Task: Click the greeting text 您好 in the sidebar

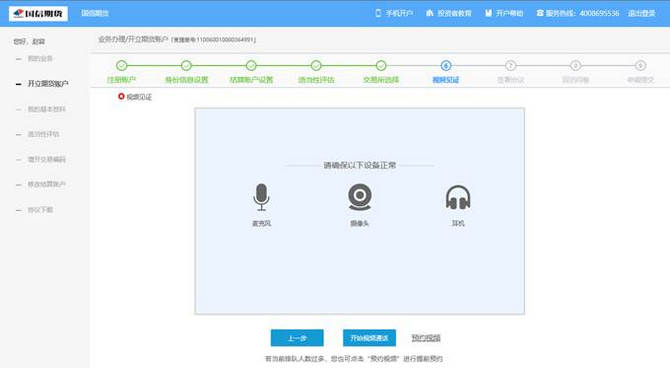Action: [x=29, y=41]
